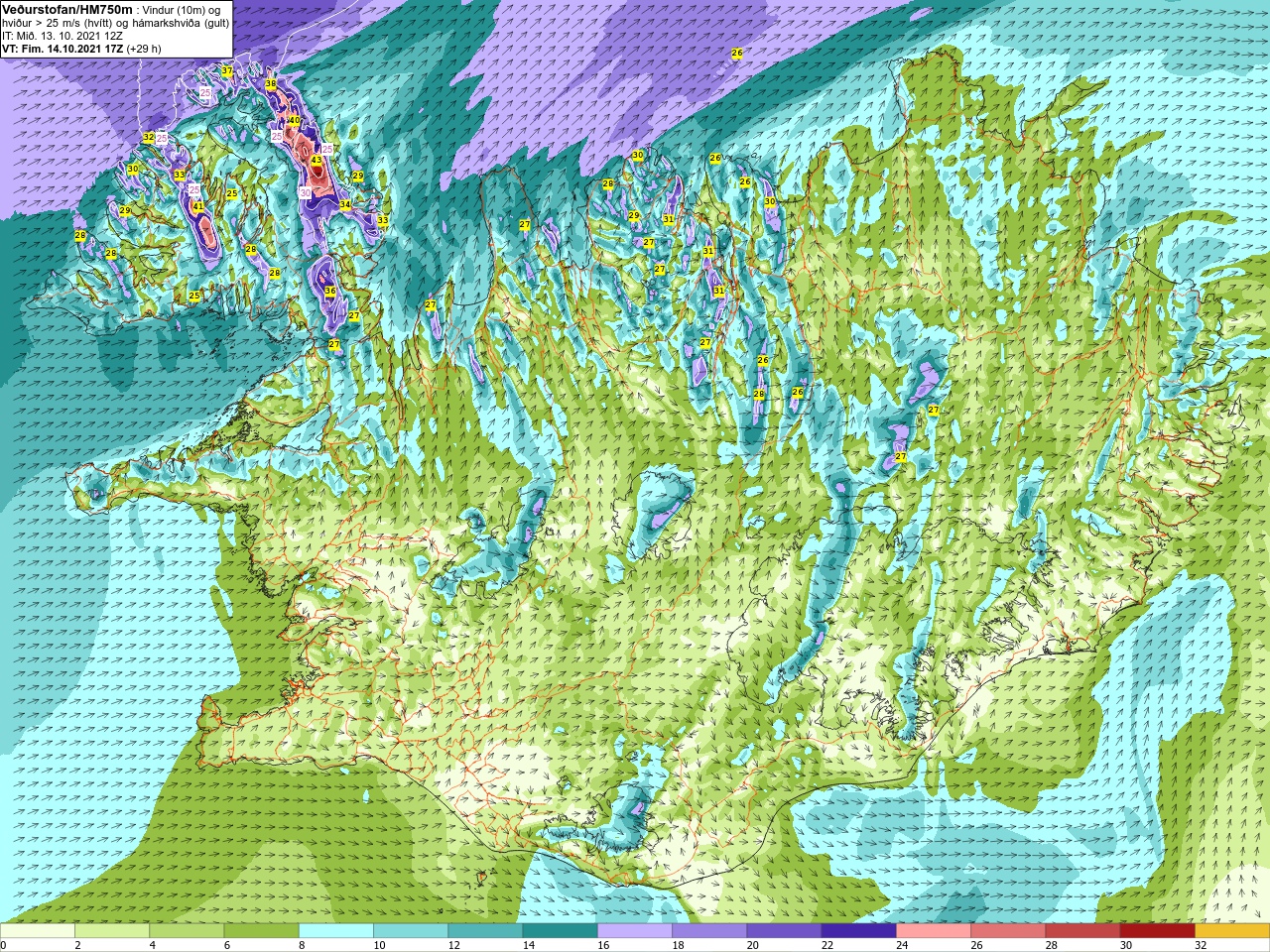
Task: Click the 6–8 m/s olive green legend swatch
Action: [262, 931]
